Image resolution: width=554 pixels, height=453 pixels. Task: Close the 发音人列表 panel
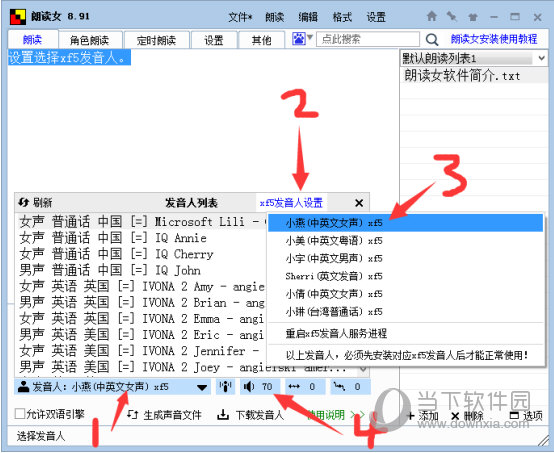tap(359, 203)
